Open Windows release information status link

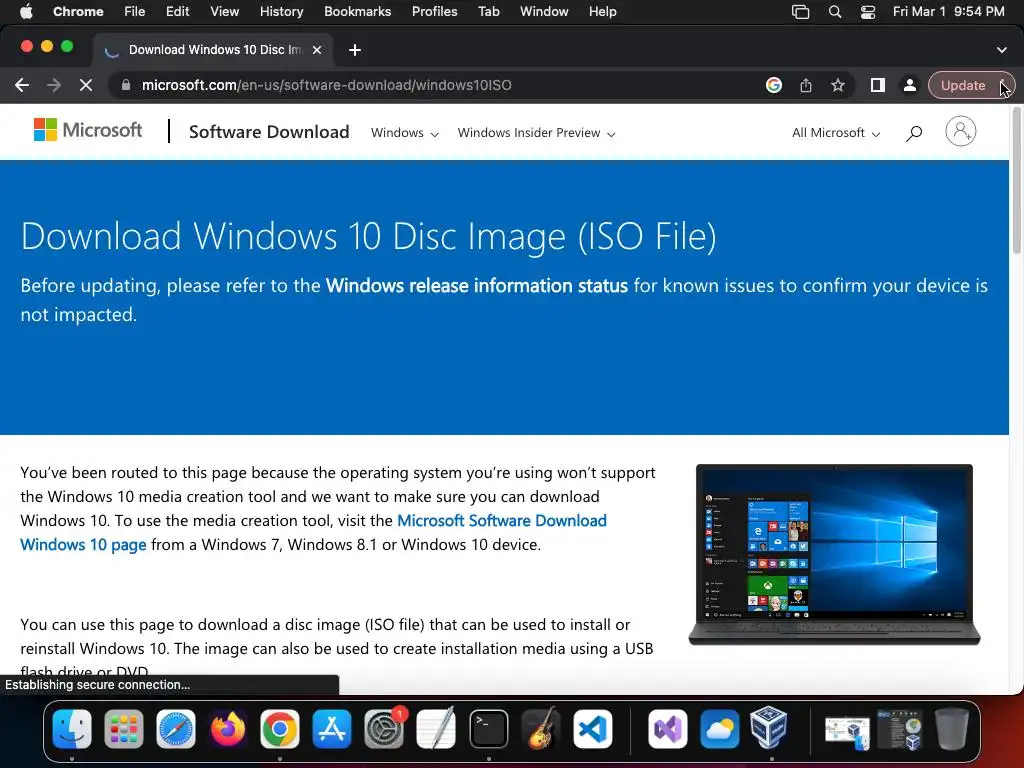[x=477, y=285]
